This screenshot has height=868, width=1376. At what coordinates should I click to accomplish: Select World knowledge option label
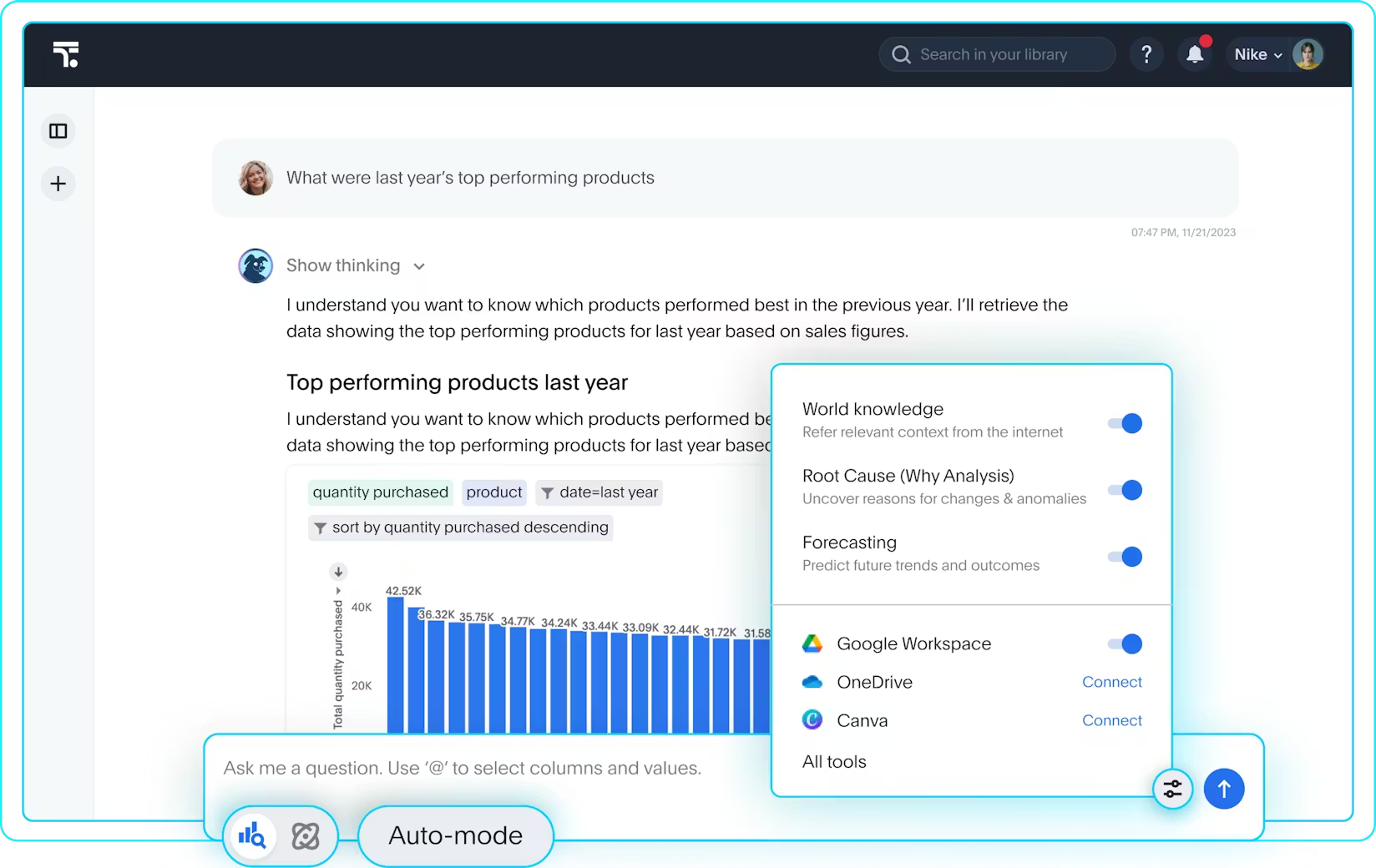pyautogui.click(x=873, y=409)
